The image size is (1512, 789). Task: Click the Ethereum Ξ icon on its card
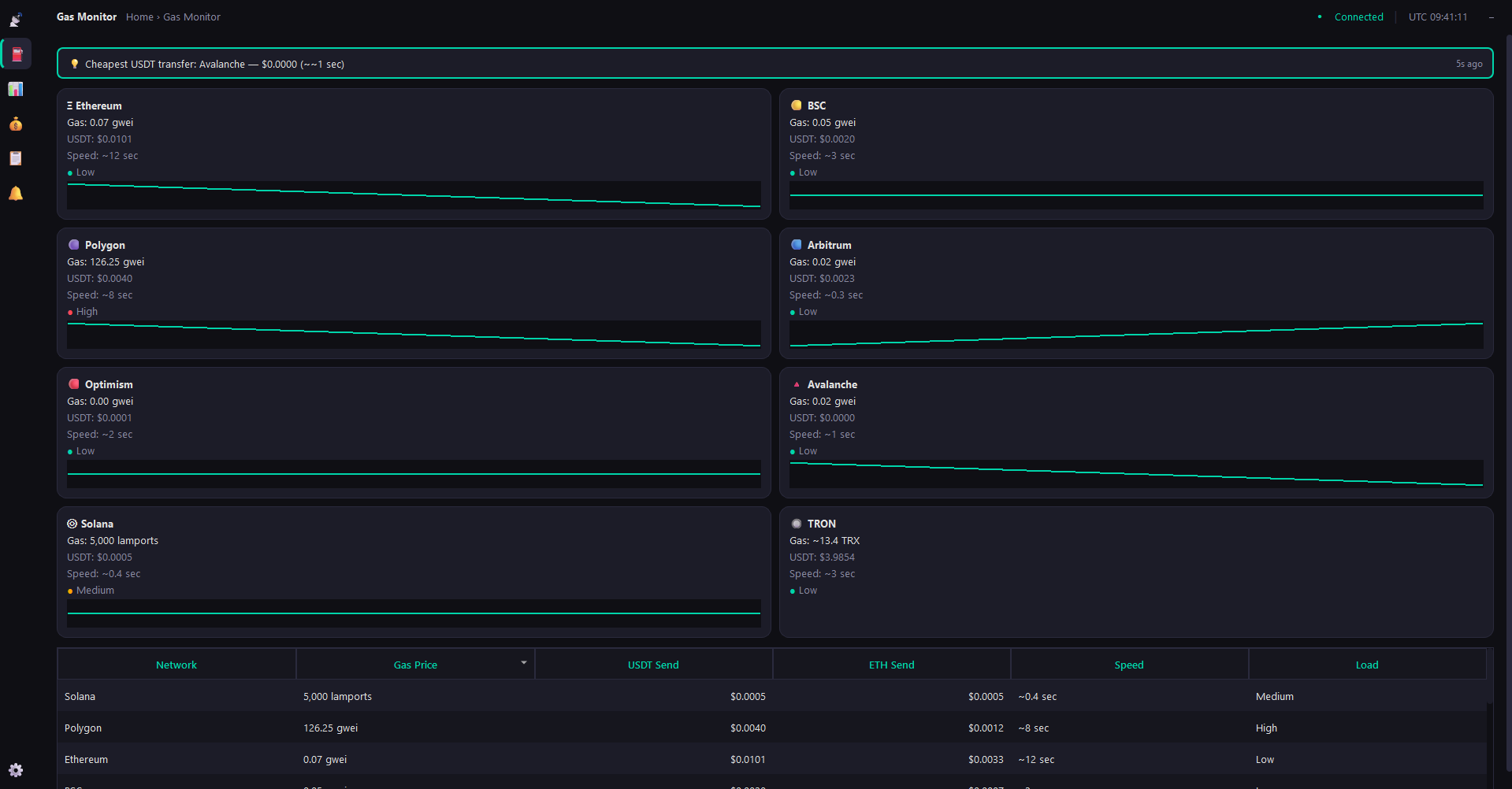coord(71,105)
